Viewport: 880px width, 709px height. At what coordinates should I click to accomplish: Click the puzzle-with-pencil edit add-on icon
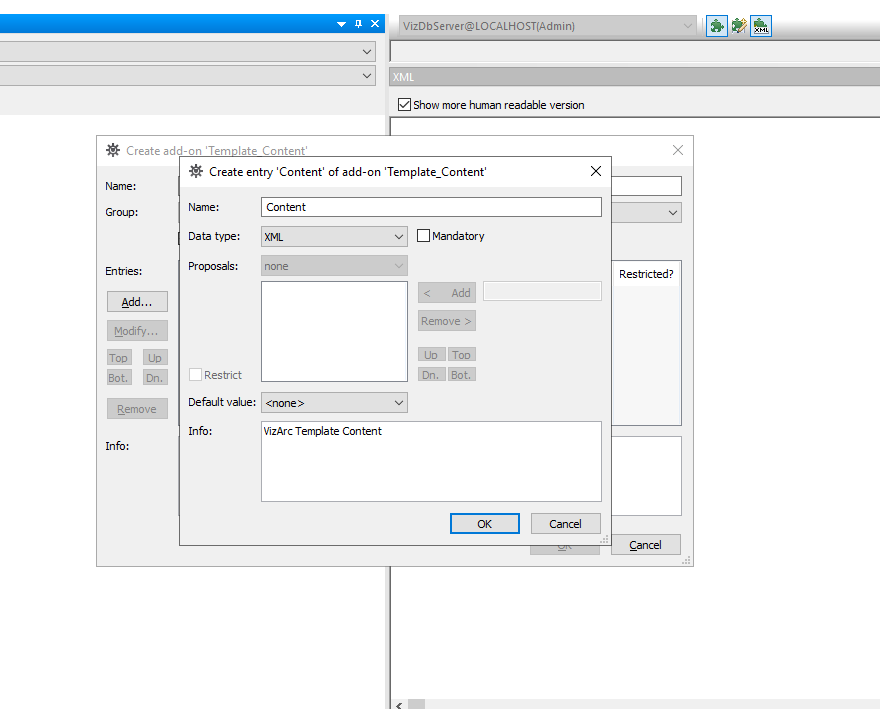coord(739,26)
